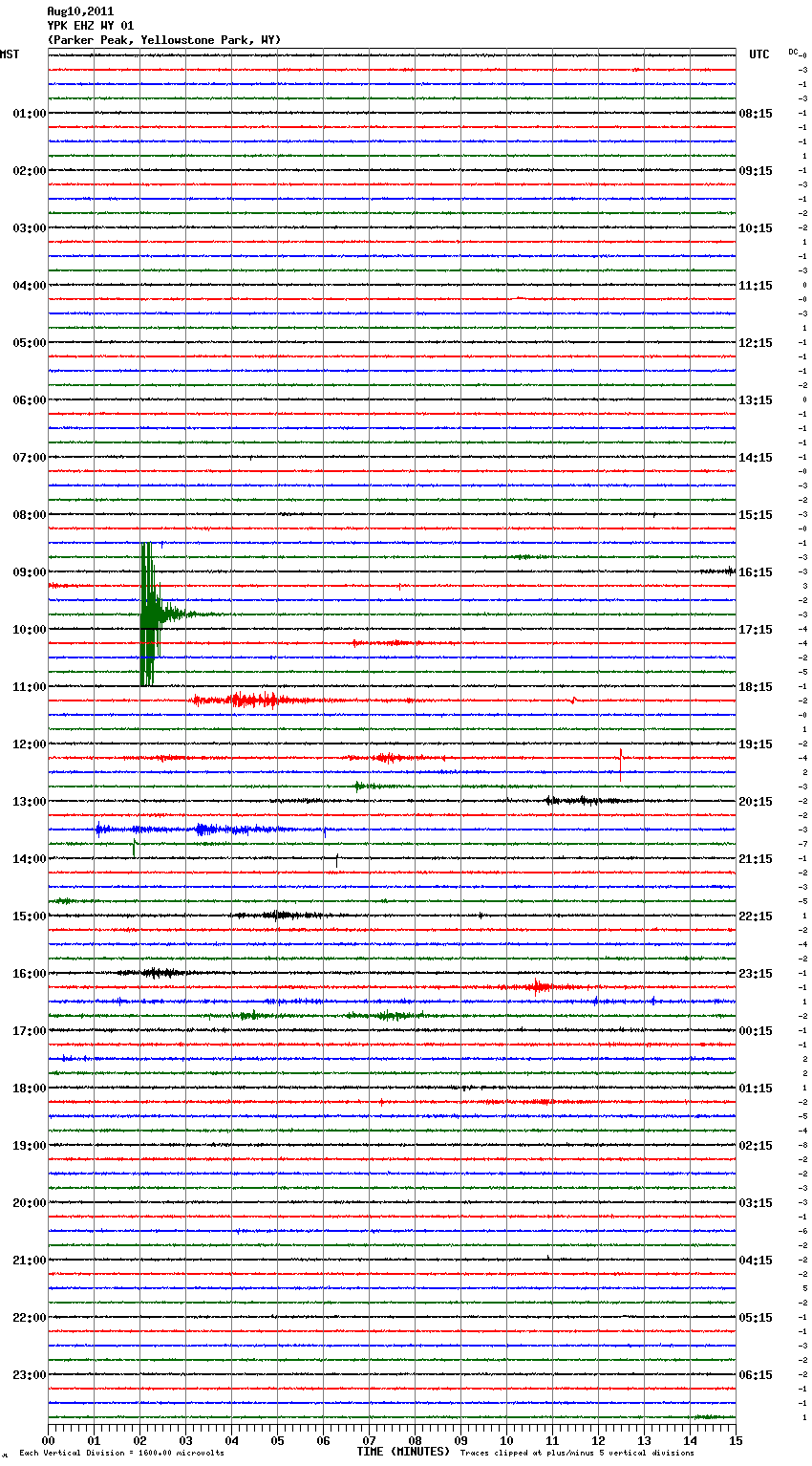Select the 15:00 MST row label
This screenshot has height=1466, width=812.
coord(30,916)
